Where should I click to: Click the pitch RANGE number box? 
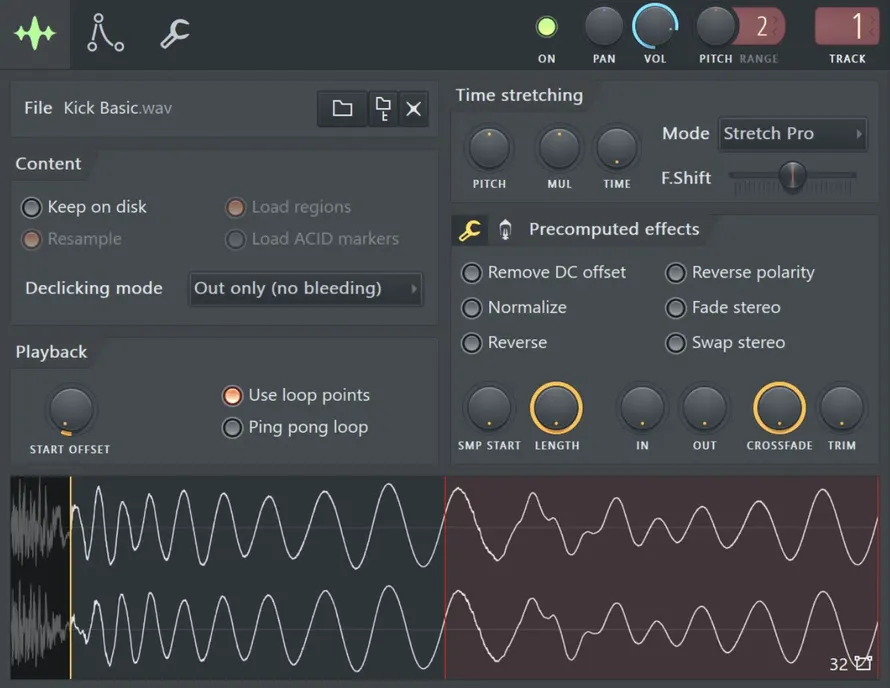(761, 26)
